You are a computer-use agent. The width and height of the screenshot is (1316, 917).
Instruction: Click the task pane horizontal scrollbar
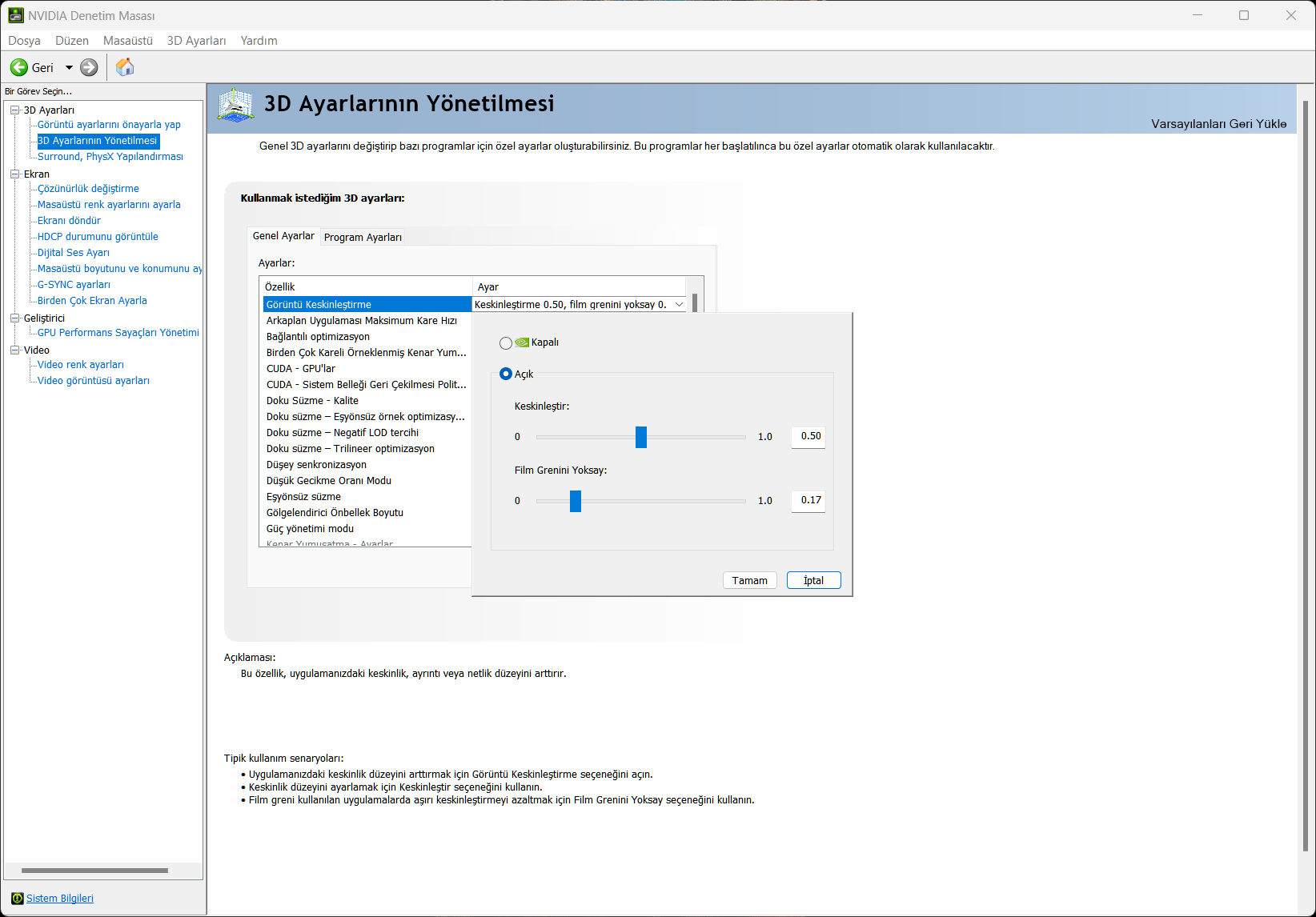click(94, 871)
